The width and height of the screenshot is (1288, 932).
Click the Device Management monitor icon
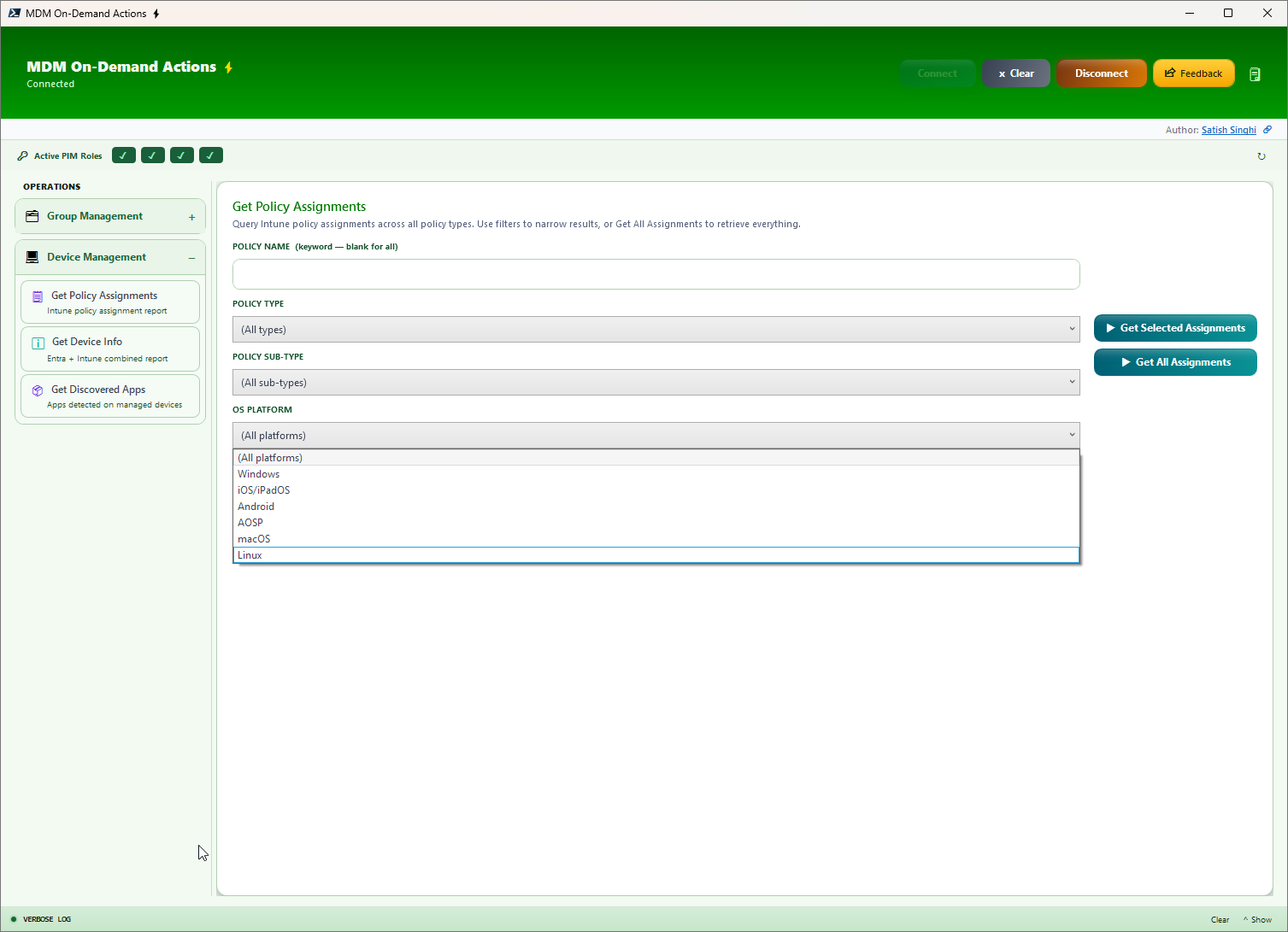32,256
